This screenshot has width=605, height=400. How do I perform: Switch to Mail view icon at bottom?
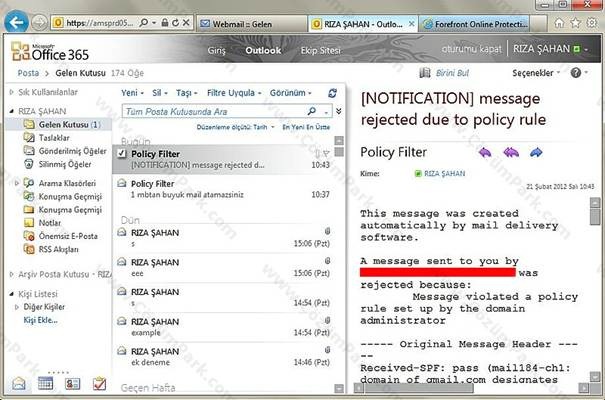[x=19, y=383]
